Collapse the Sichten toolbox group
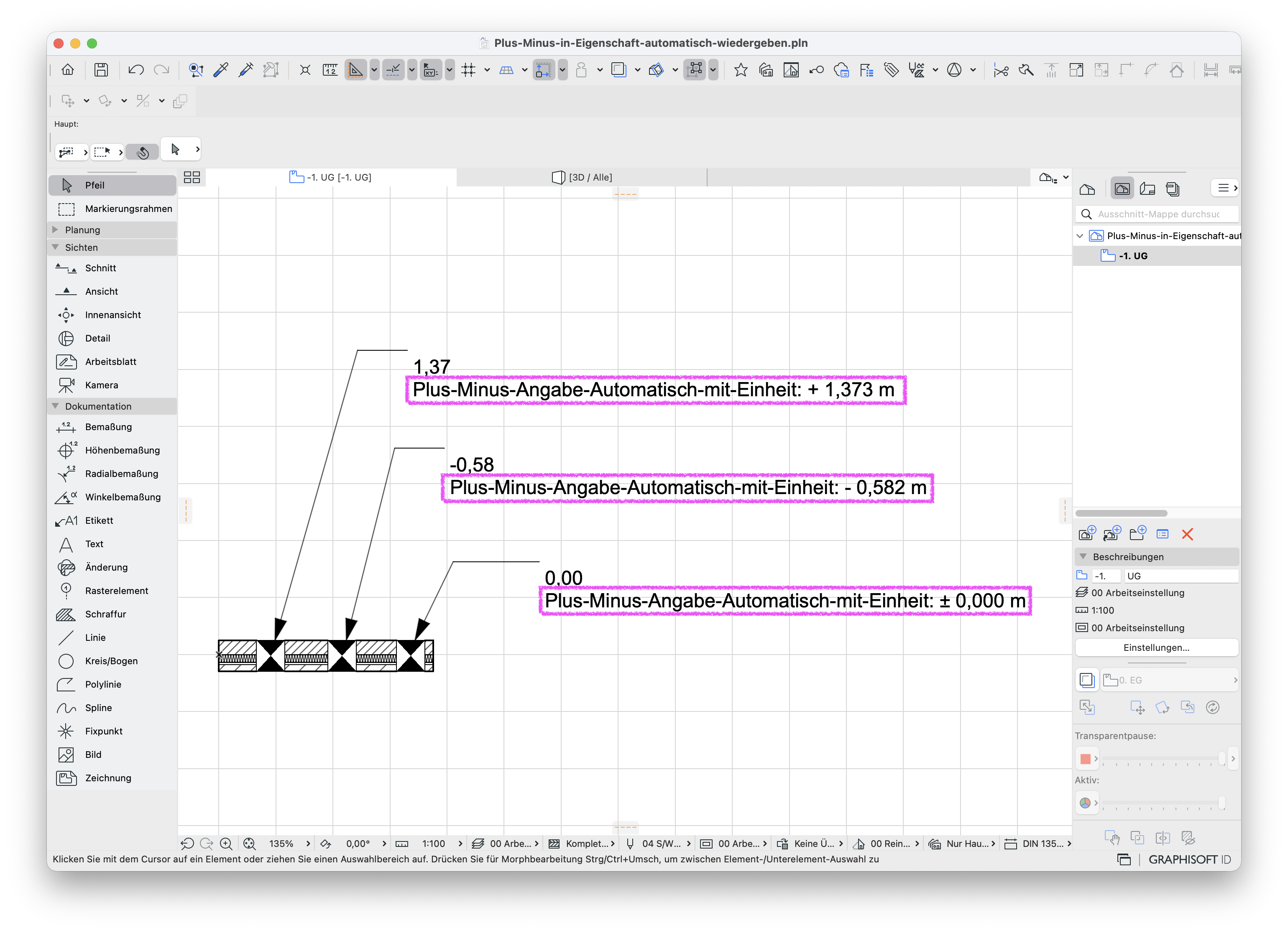This screenshot has width=1288, height=933. pyautogui.click(x=55, y=247)
